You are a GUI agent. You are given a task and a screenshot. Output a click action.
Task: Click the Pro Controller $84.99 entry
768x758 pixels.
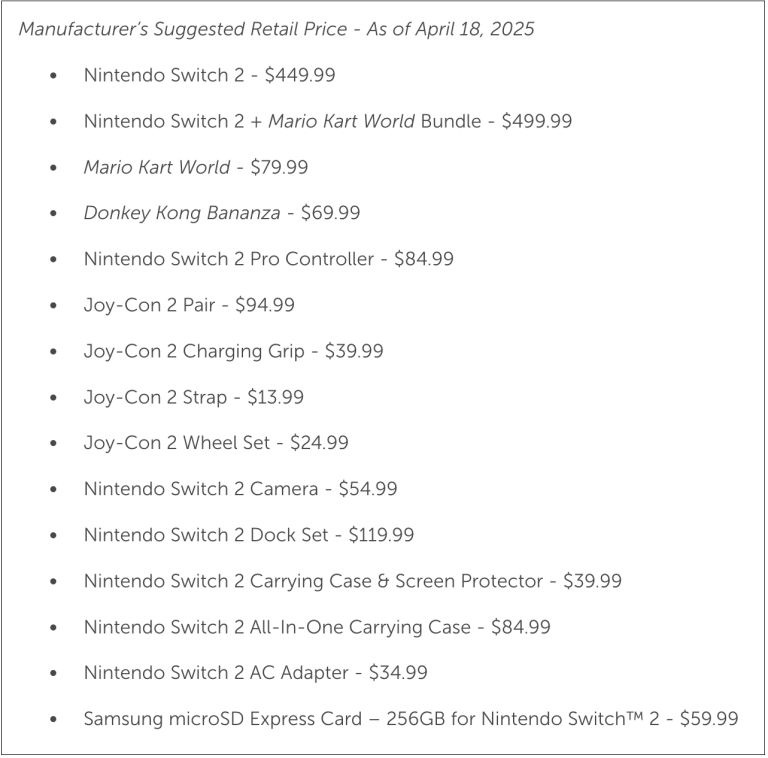coord(269,259)
